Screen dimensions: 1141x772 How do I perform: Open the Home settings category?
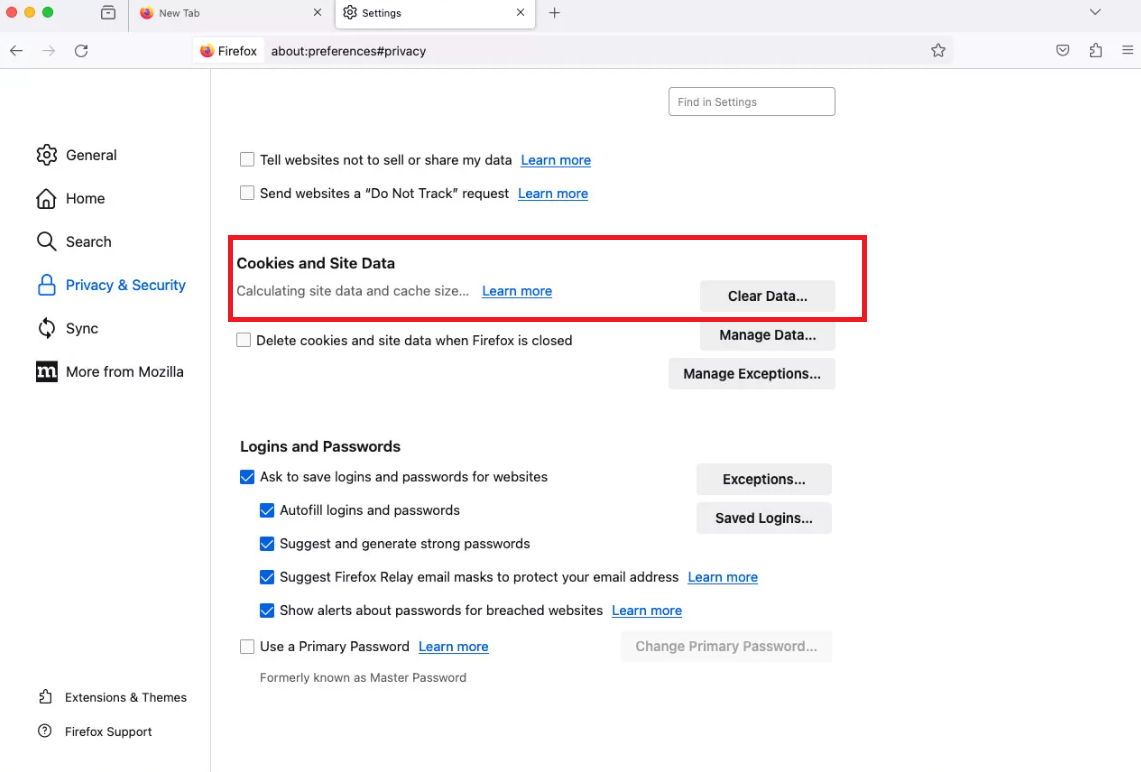(71, 199)
